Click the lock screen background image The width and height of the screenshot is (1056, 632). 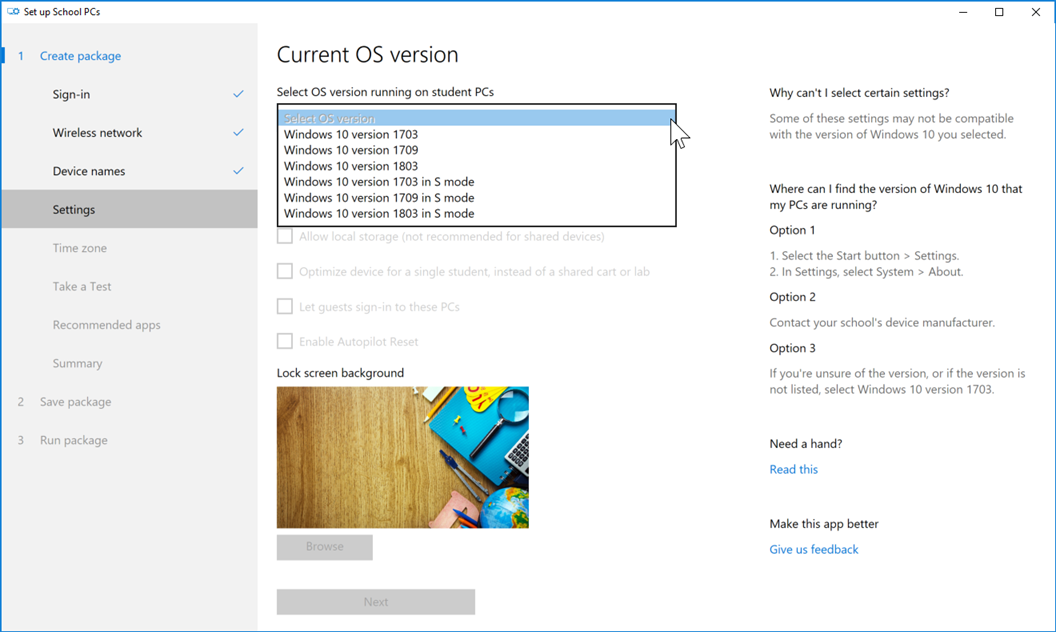click(x=402, y=457)
